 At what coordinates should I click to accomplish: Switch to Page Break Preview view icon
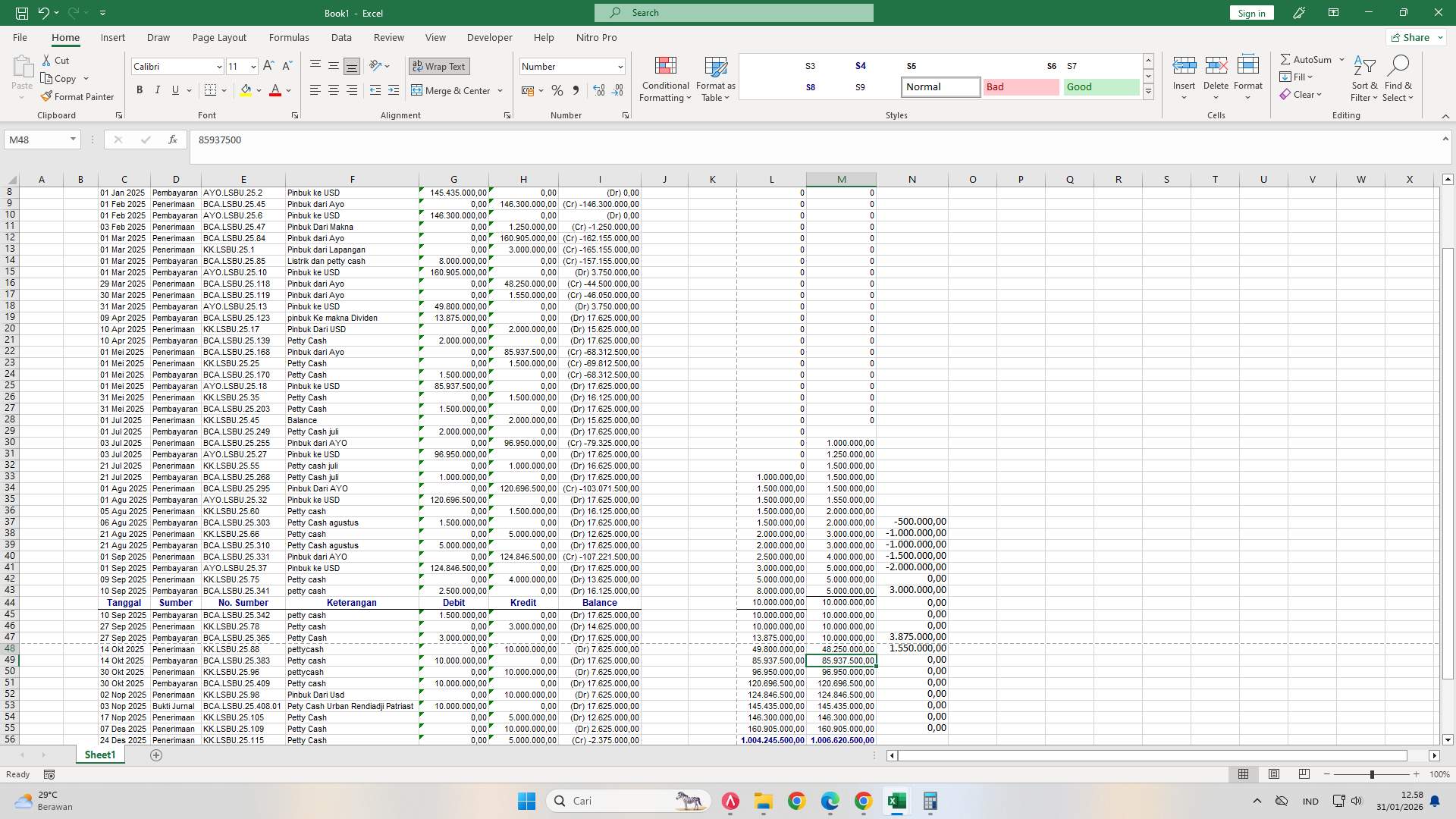click(x=1304, y=774)
